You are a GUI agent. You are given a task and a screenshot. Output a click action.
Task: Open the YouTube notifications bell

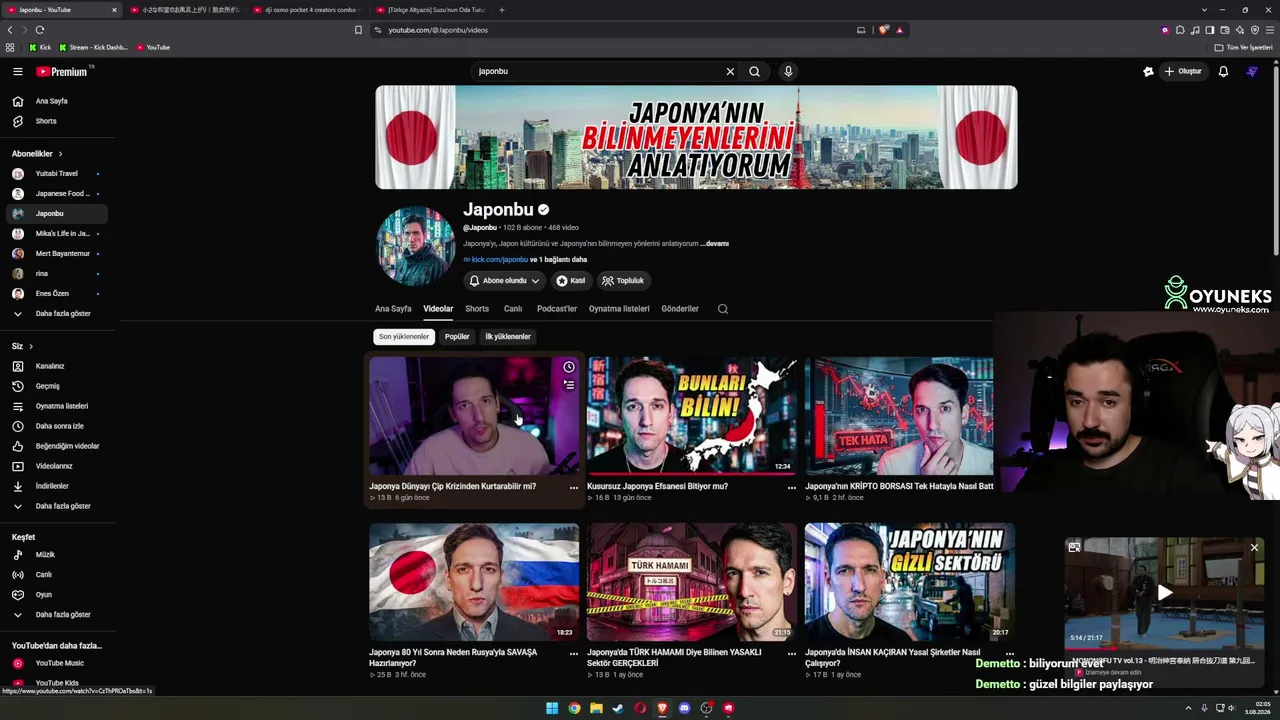coord(1223,72)
